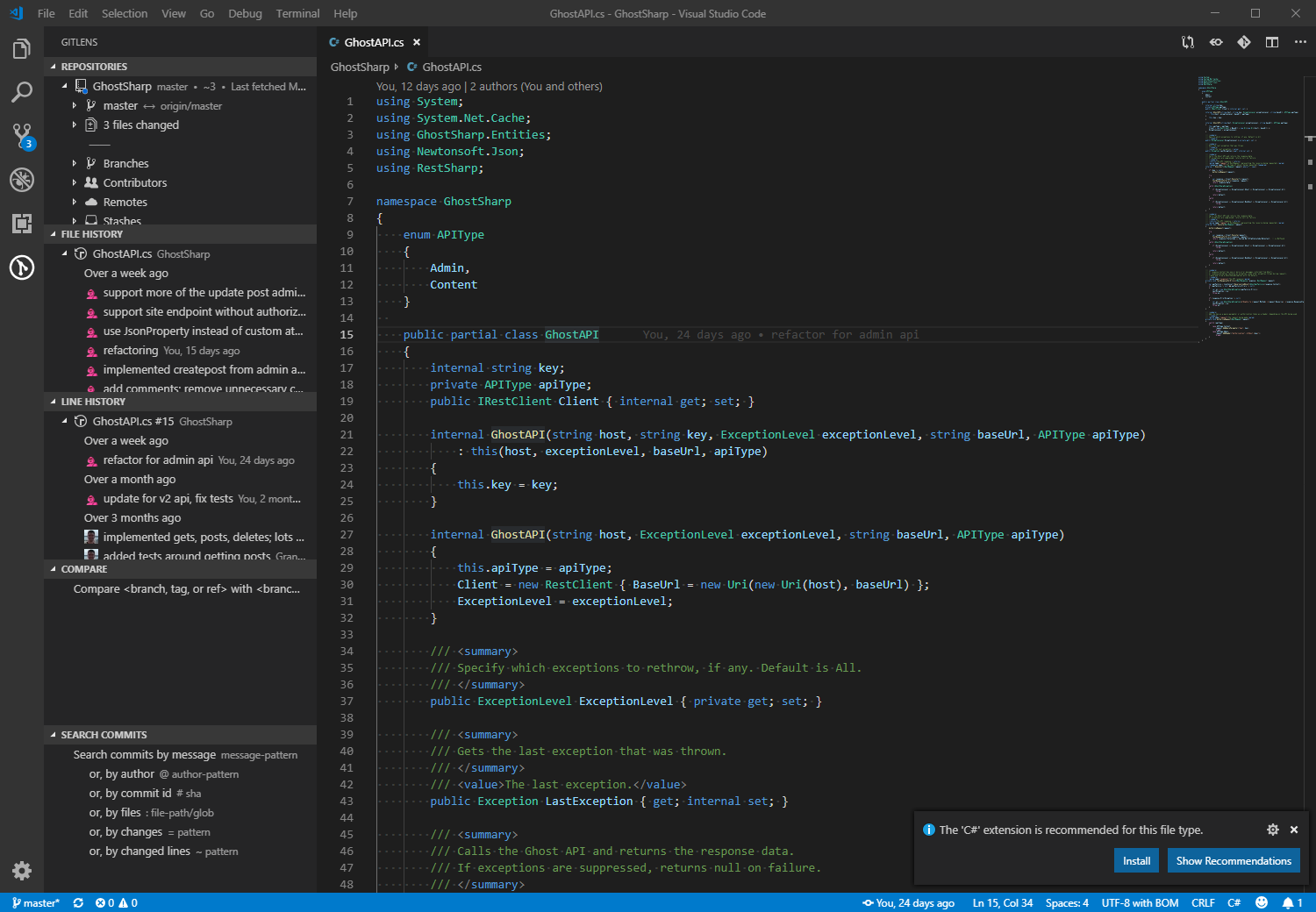Select the 'or, by author' search option
1316x912 pixels.
pos(164,773)
